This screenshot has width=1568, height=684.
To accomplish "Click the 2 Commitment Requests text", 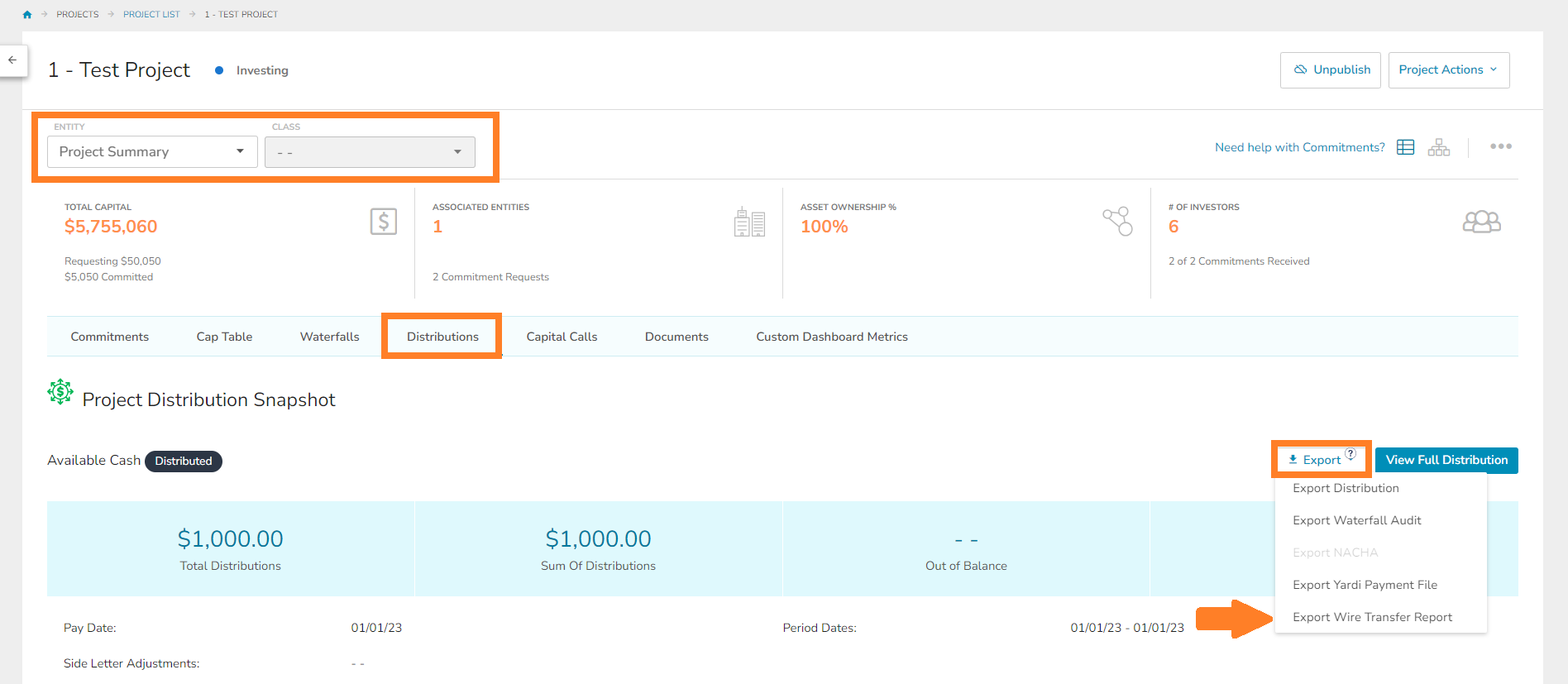I will tap(490, 277).
